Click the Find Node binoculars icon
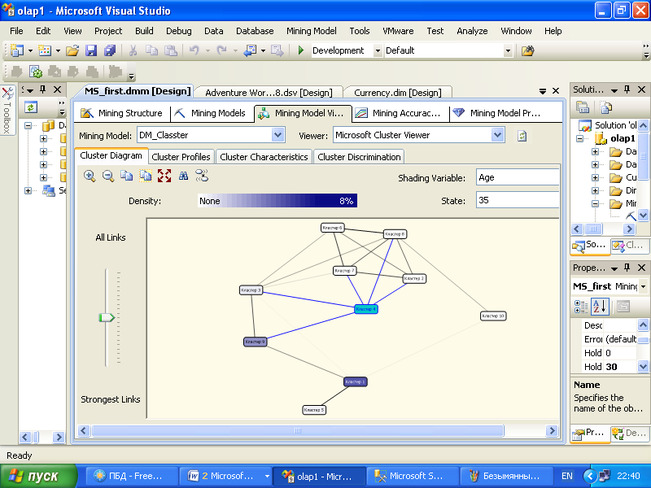Screen dimensions: 651x488 (183, 176)
